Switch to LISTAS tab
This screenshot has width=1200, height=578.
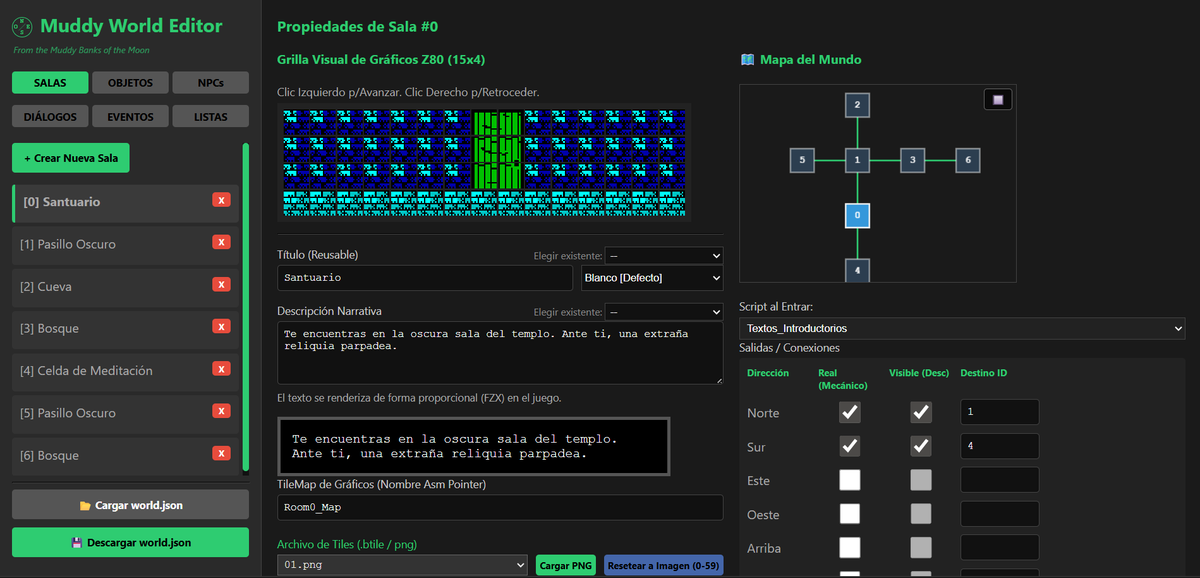coord(210,117)
